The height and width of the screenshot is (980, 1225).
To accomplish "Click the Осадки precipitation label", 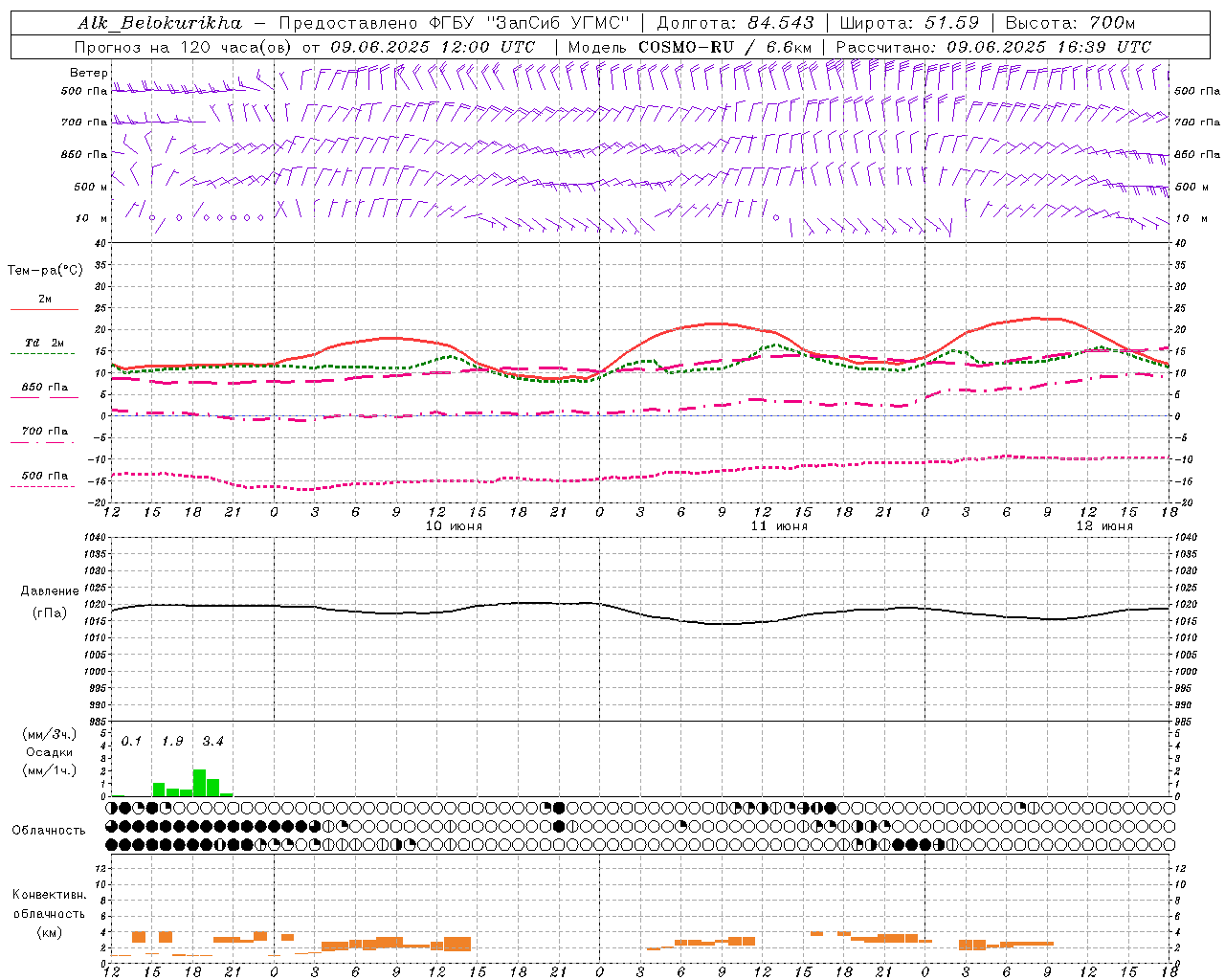I will pyautogui.click(x=50, y=752).
